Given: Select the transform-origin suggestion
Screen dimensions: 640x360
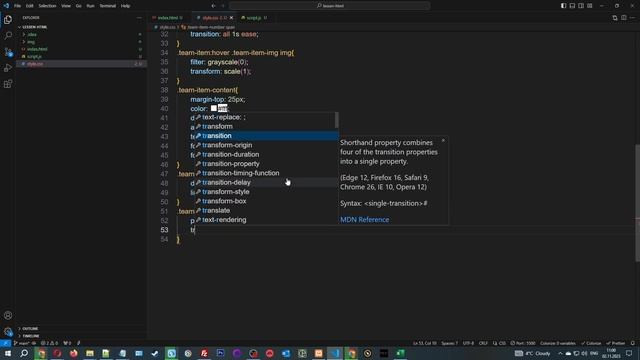Looking at the screenshot, I should [266, 145].
